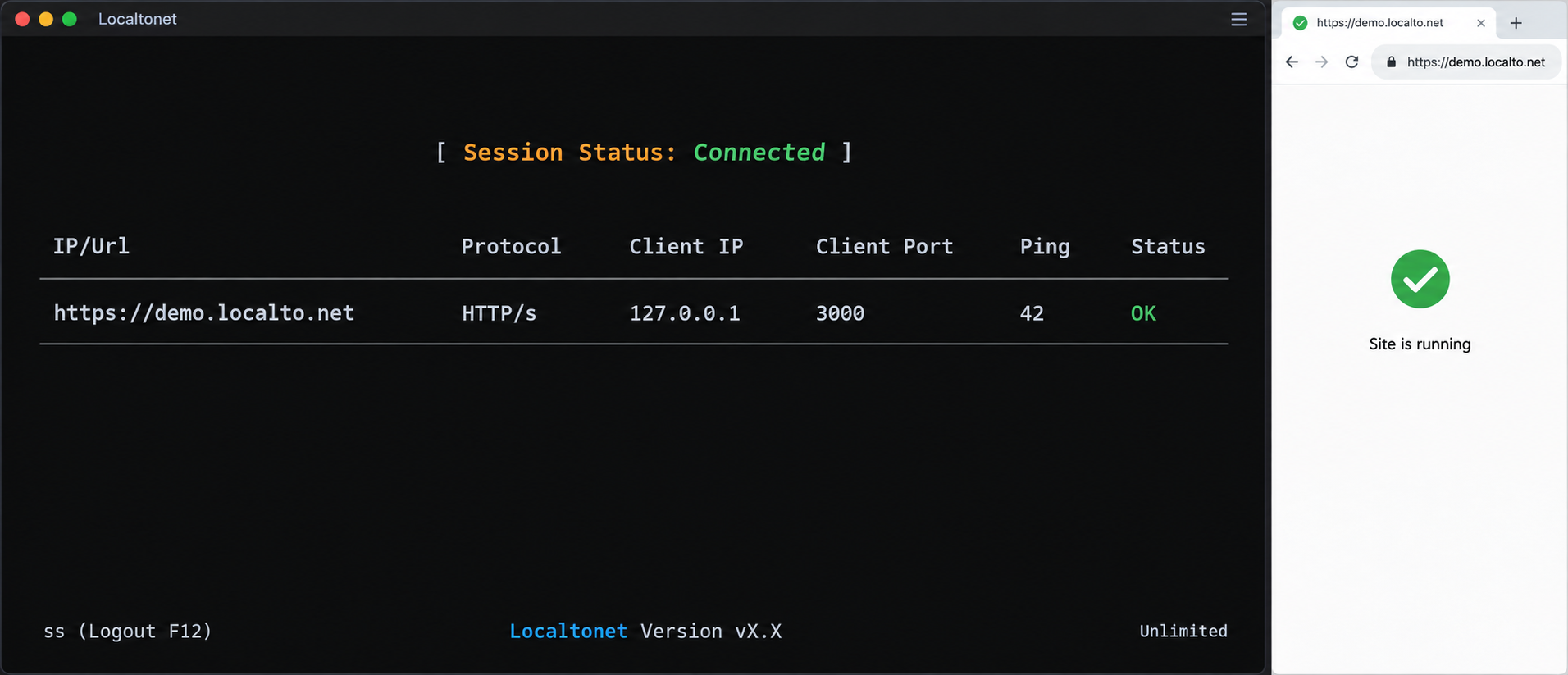Go forward in the browser
The width and height of the screenshot is (1568, 675).
click(1321, 62)
